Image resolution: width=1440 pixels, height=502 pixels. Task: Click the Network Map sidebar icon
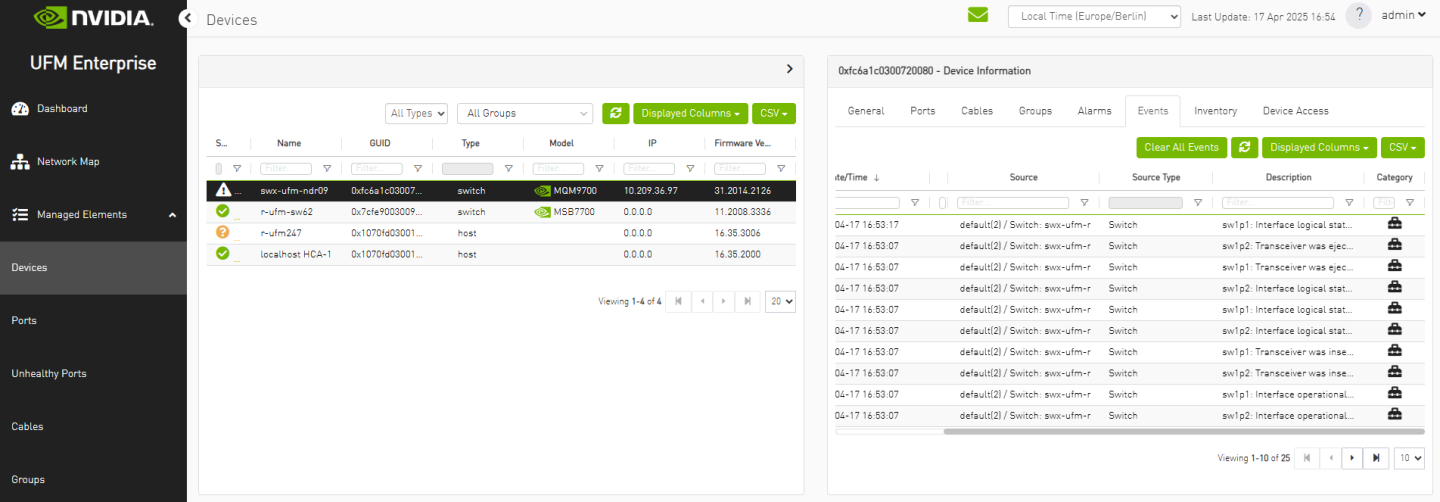point(20,162)
